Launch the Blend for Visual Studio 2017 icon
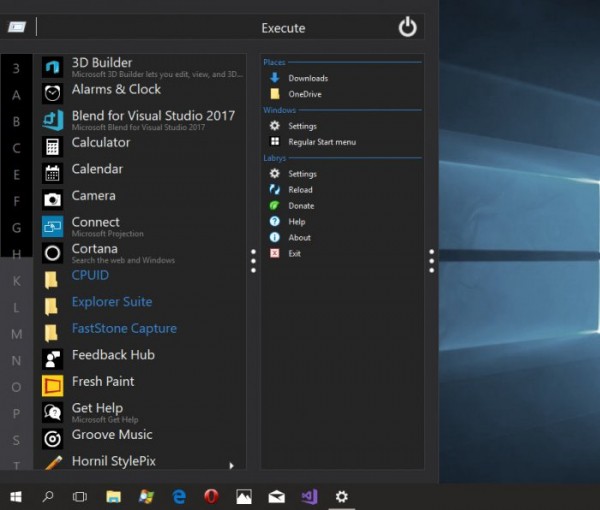 coord(52,120)
